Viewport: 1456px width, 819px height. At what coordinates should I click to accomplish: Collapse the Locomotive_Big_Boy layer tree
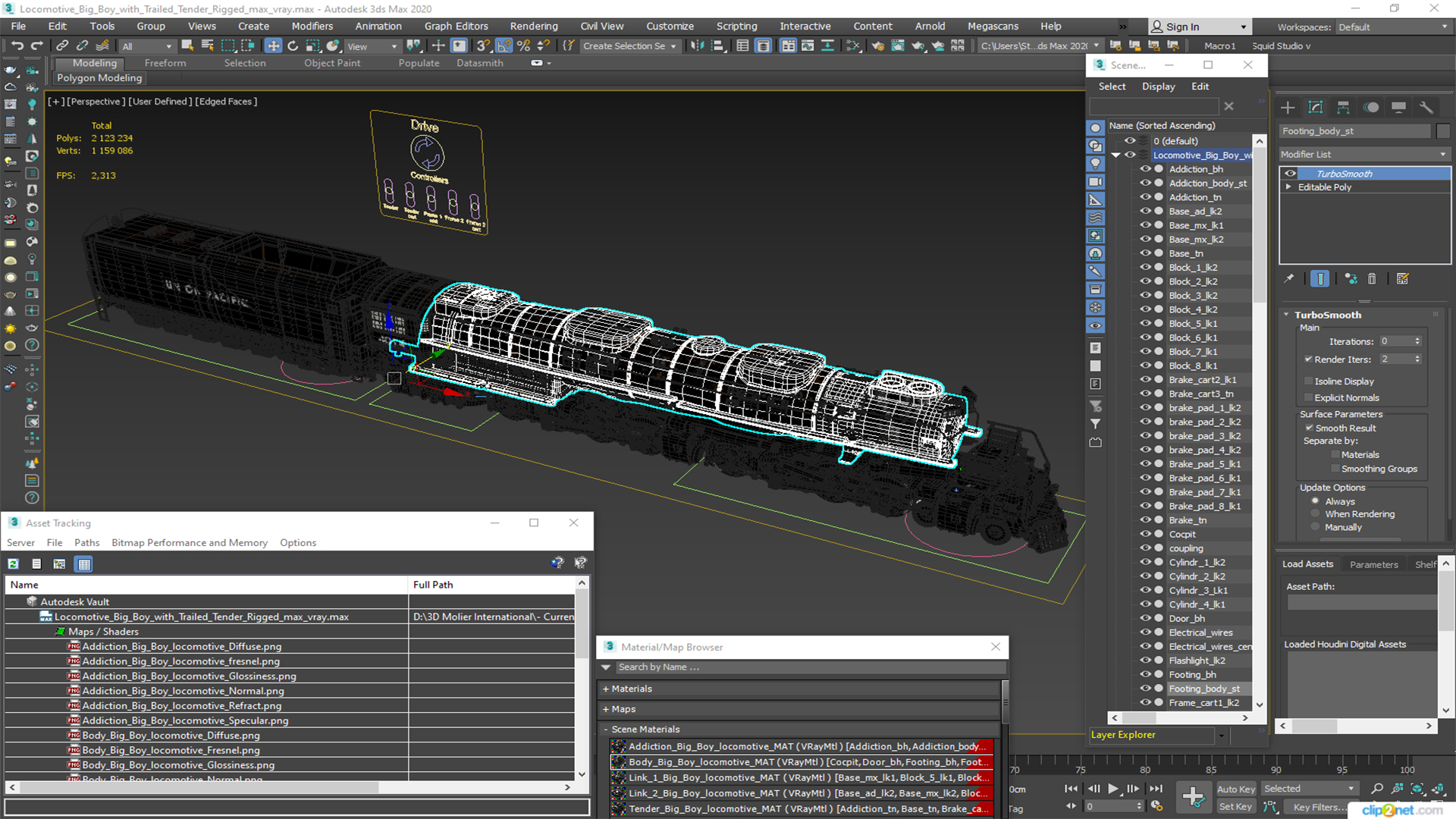1116,155
